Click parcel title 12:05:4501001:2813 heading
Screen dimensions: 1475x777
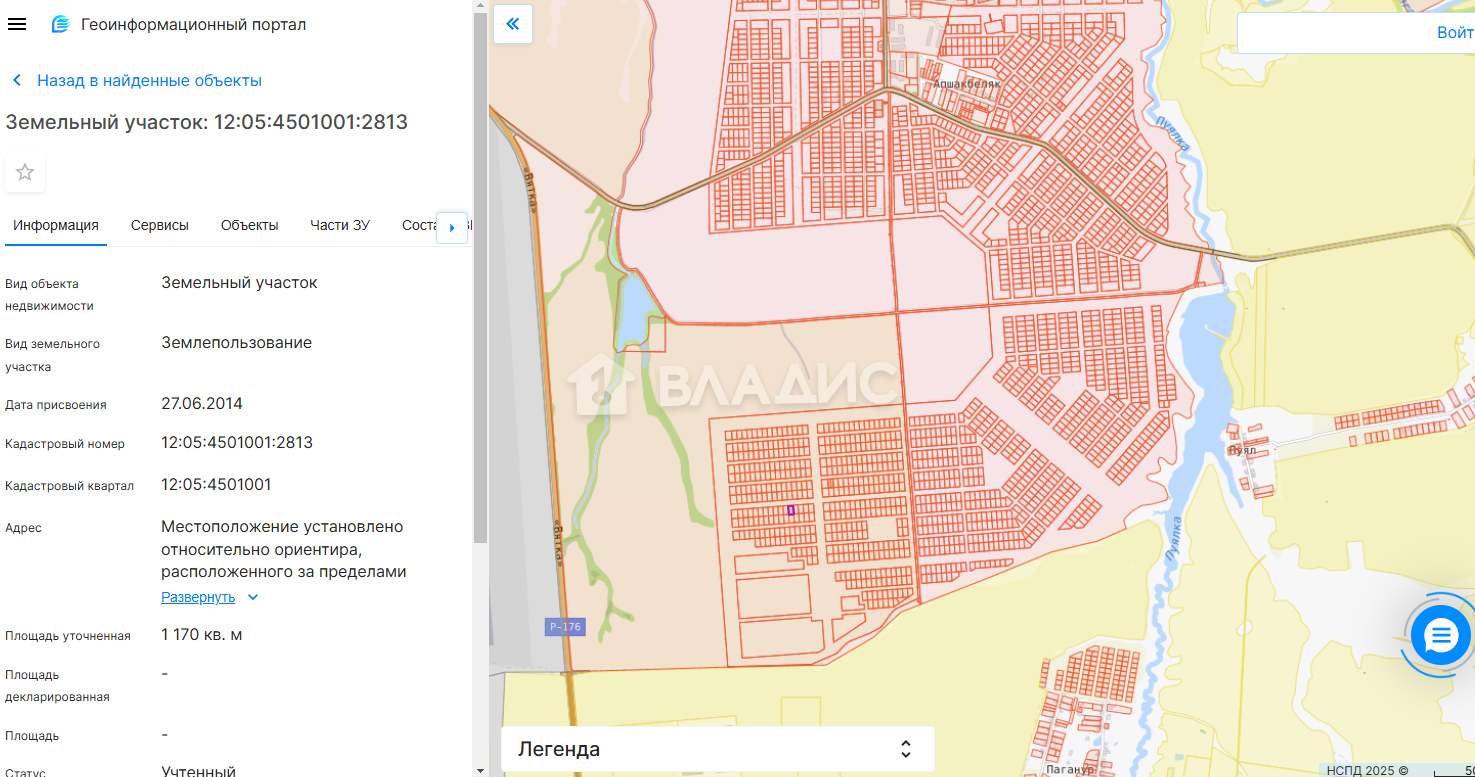coord(207,122)
